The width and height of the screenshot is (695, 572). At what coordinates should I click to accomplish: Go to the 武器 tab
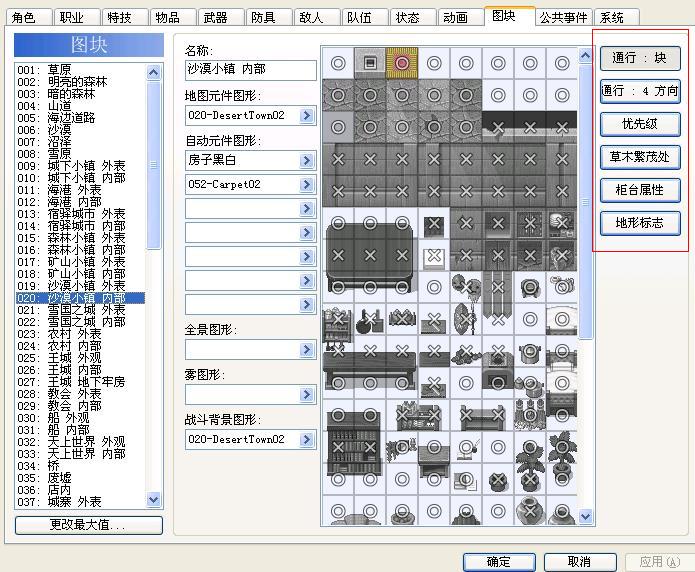[219, 17]
